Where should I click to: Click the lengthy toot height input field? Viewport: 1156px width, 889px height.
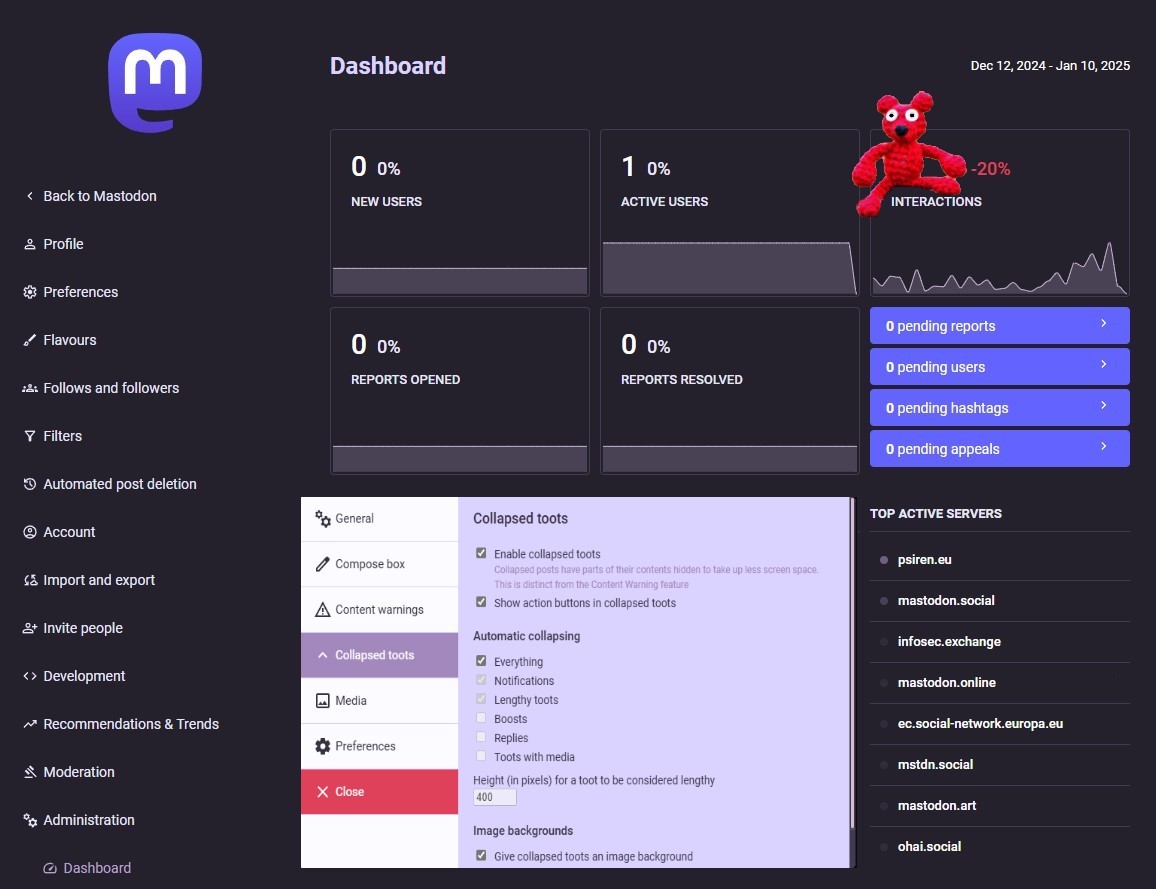click(x=495, y=797)
